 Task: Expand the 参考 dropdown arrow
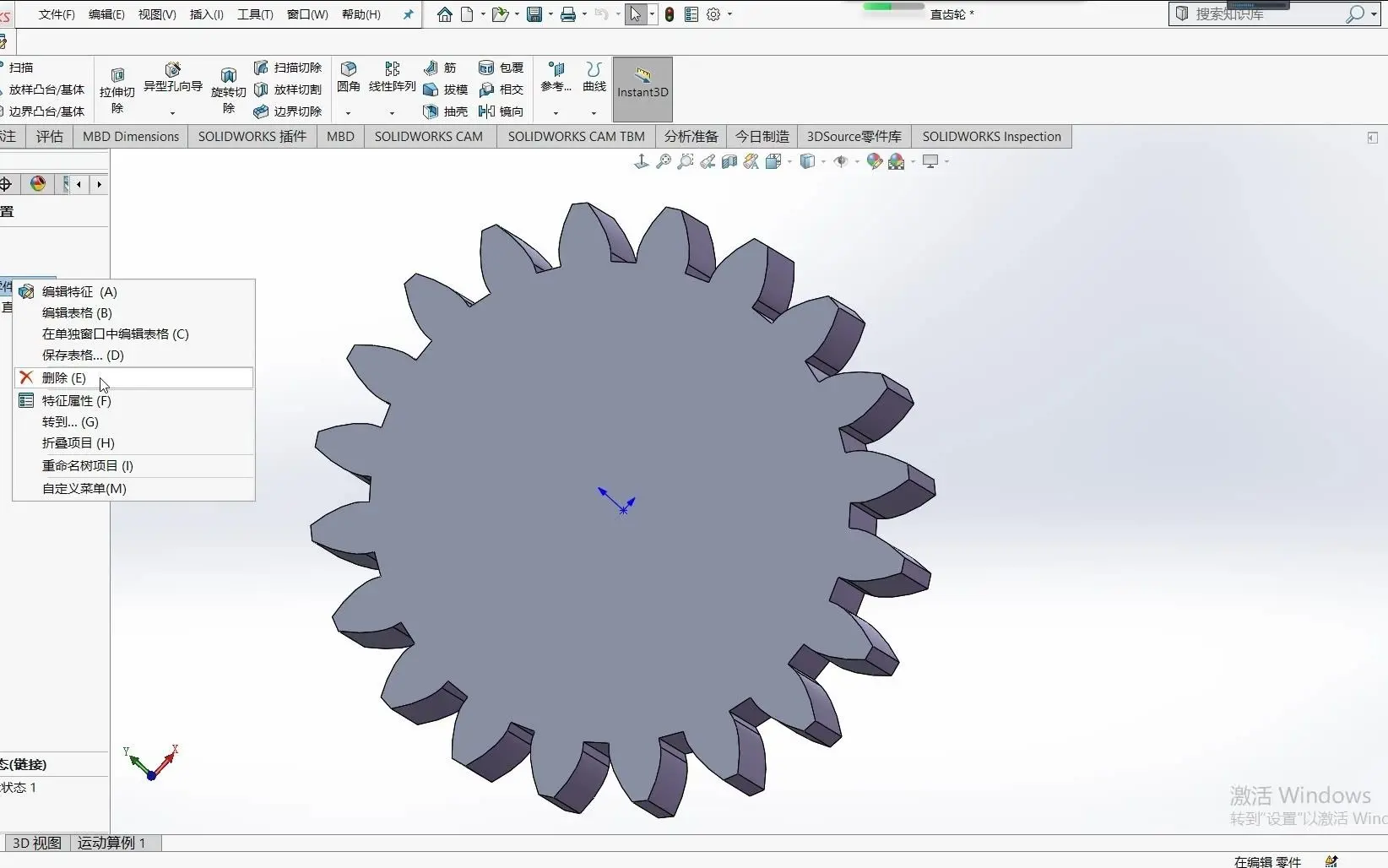[556, 112]
